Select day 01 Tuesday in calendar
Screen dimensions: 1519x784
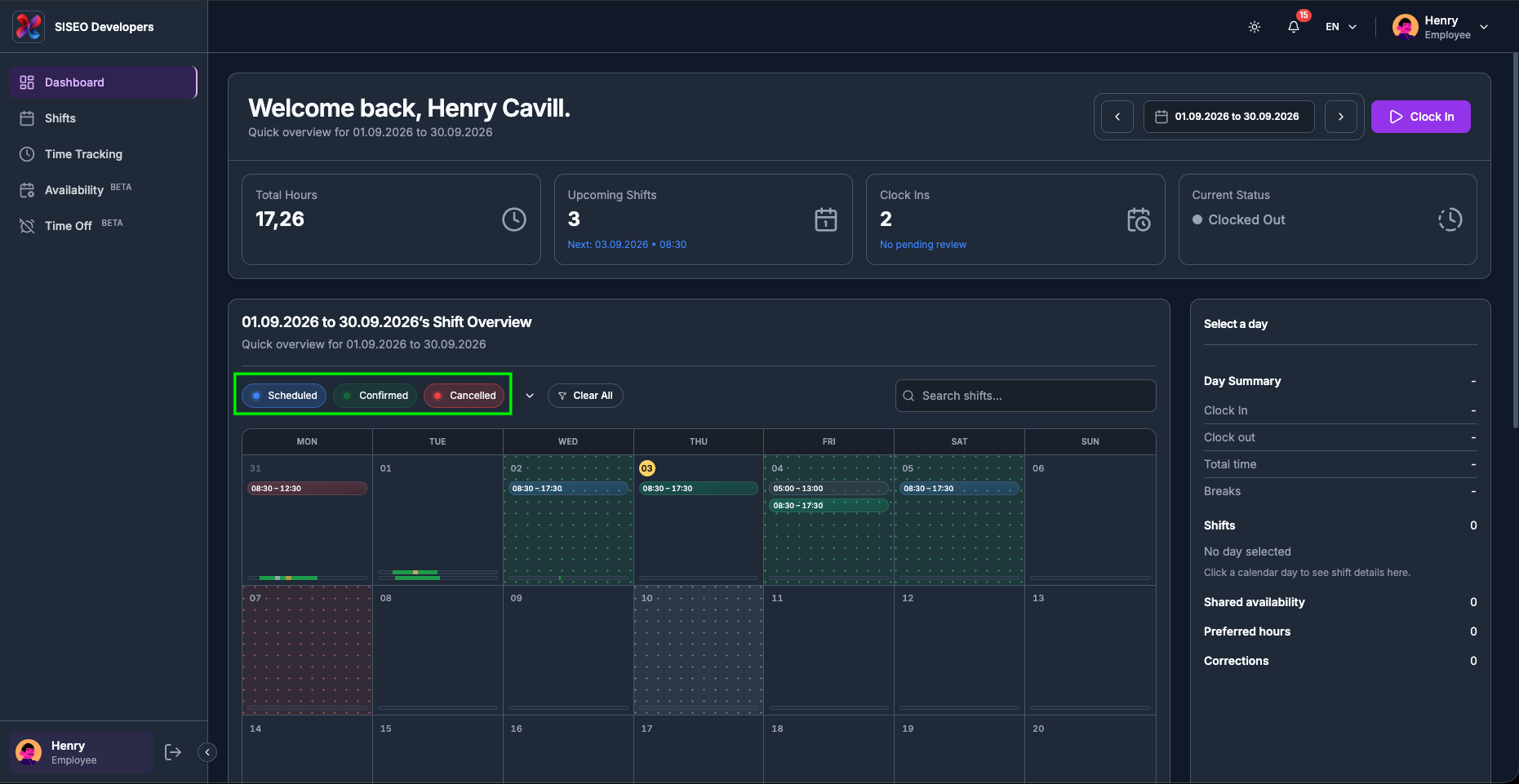437,520
